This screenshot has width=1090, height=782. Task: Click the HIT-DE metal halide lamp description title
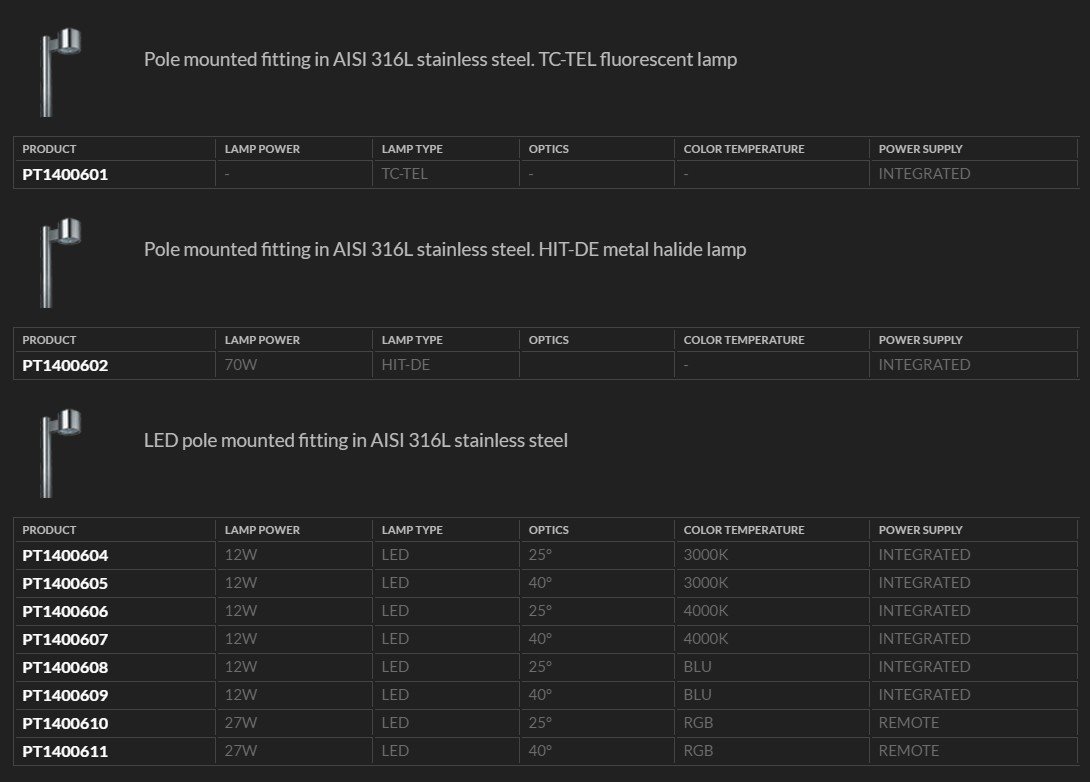445,249
